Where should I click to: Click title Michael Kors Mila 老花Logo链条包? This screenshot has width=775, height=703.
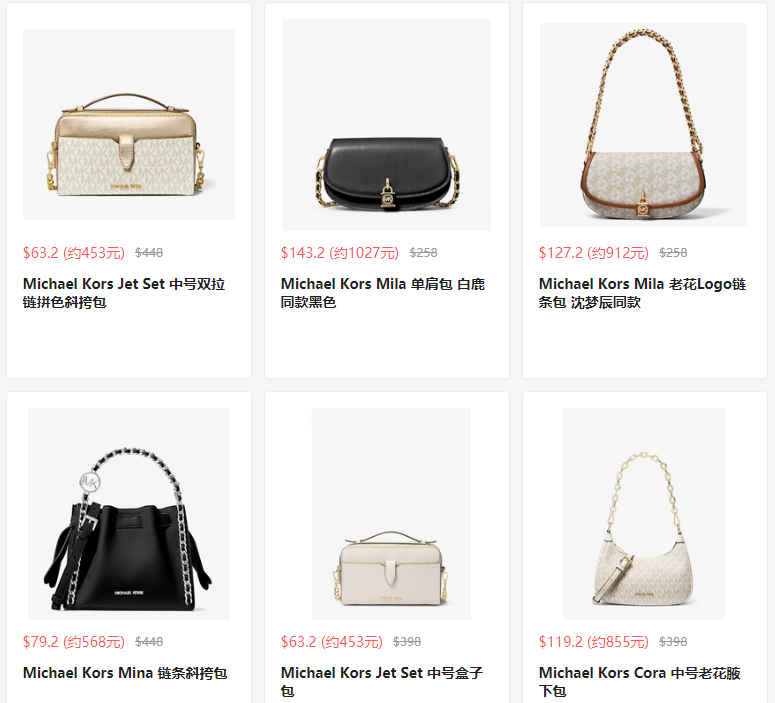tap(642, 293)
